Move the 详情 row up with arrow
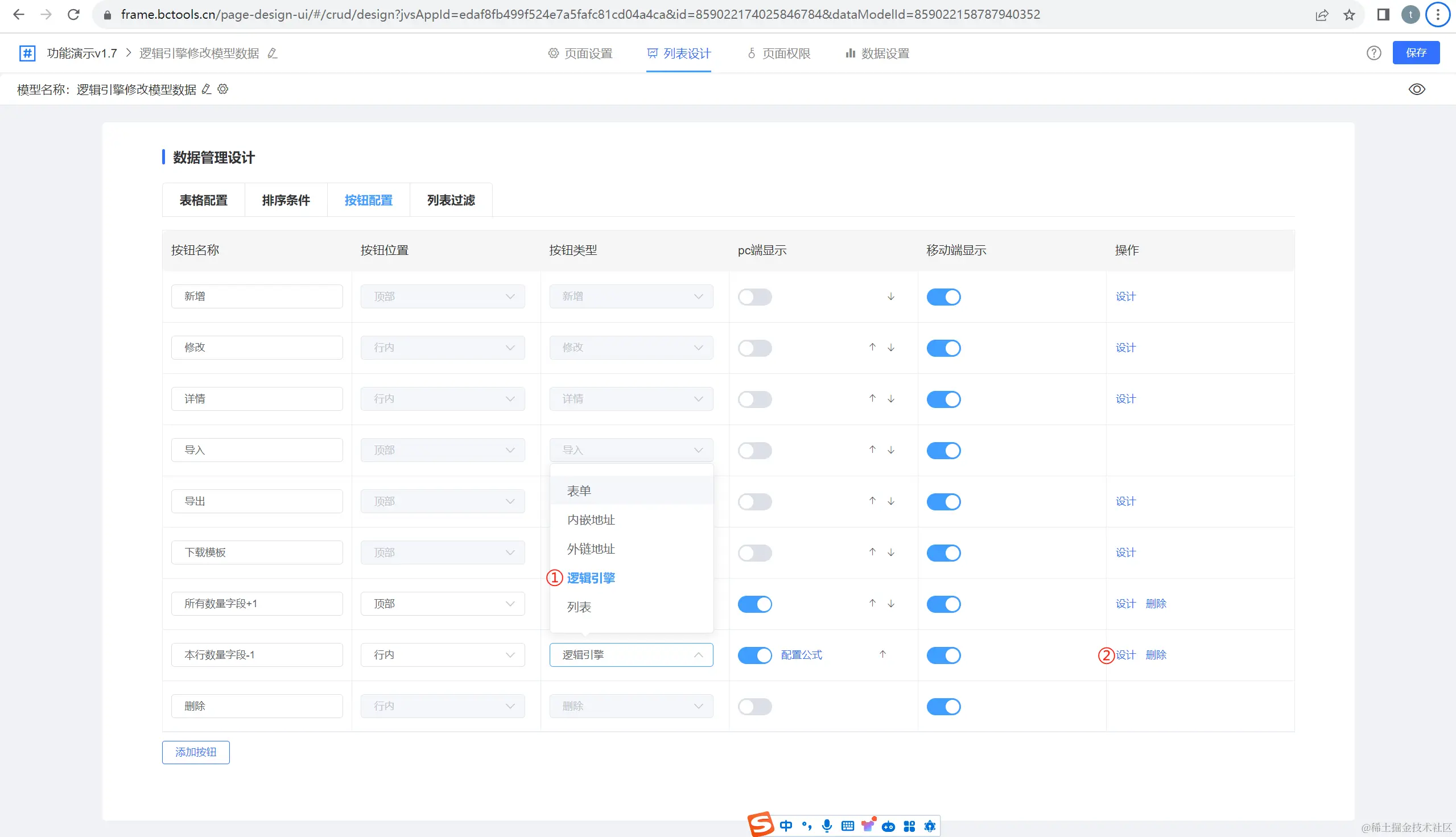1456x837 pixels. click(x=872, y=398)
